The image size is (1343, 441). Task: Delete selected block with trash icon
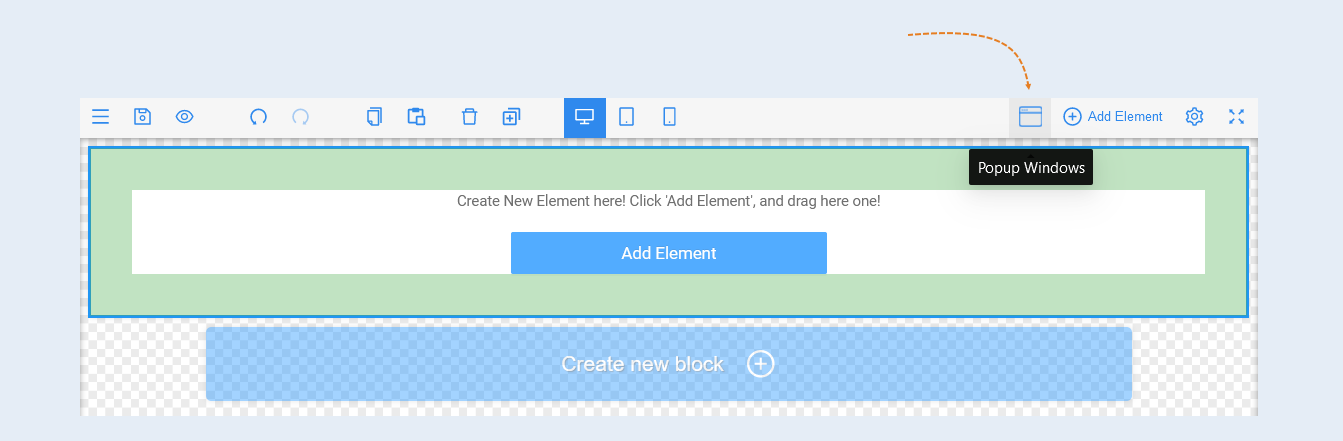[469, 117]
